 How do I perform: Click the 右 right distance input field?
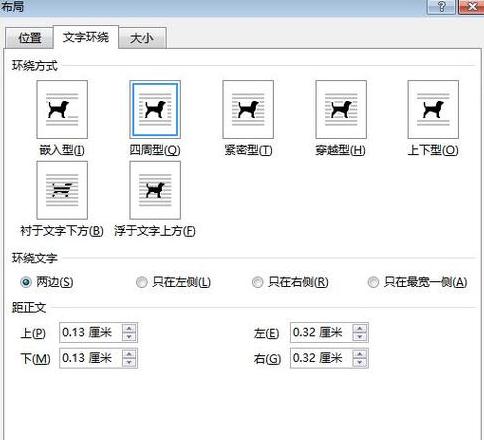click(x=321, y=358)
